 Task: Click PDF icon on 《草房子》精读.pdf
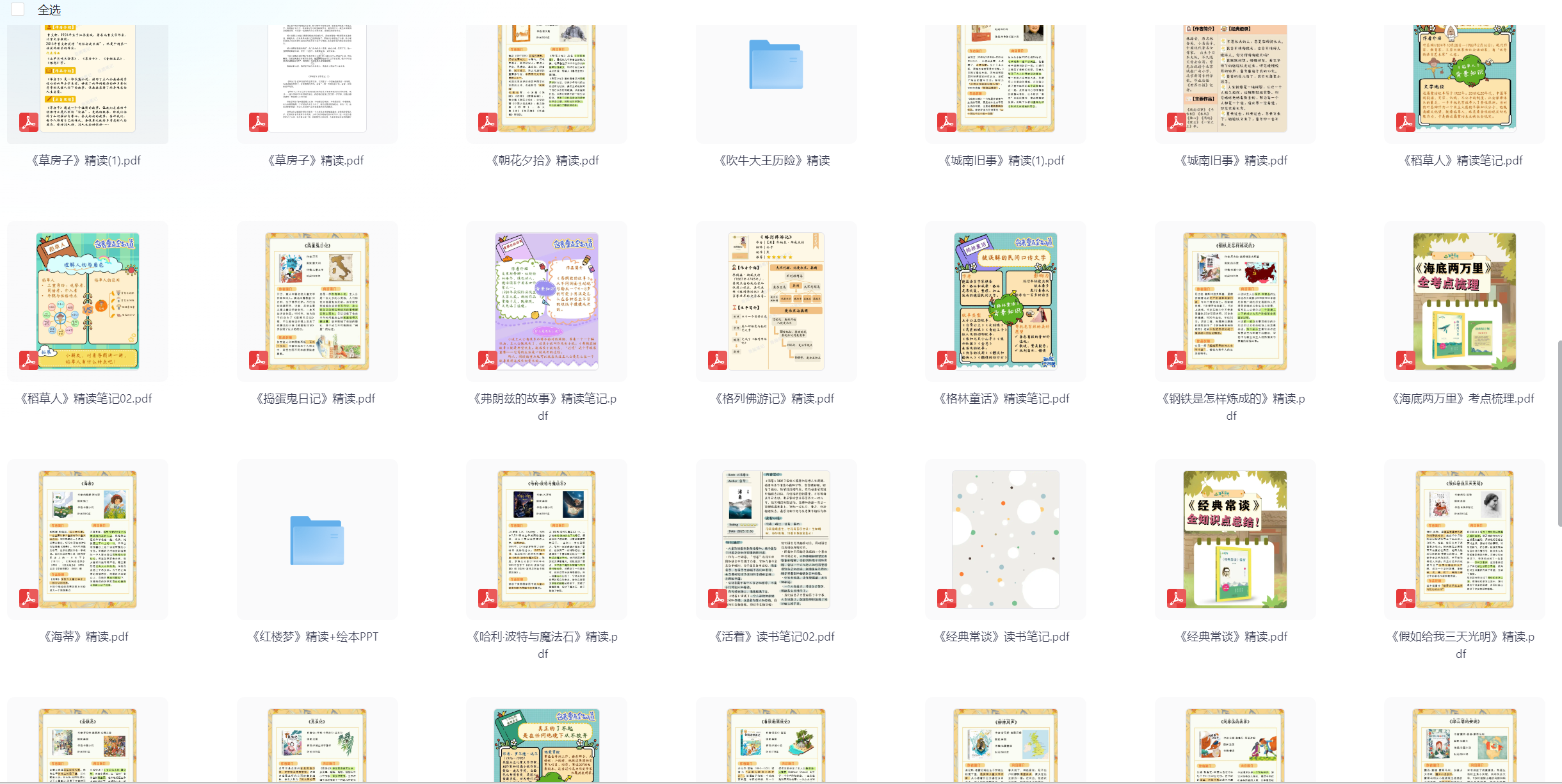(x=259, y=122)
